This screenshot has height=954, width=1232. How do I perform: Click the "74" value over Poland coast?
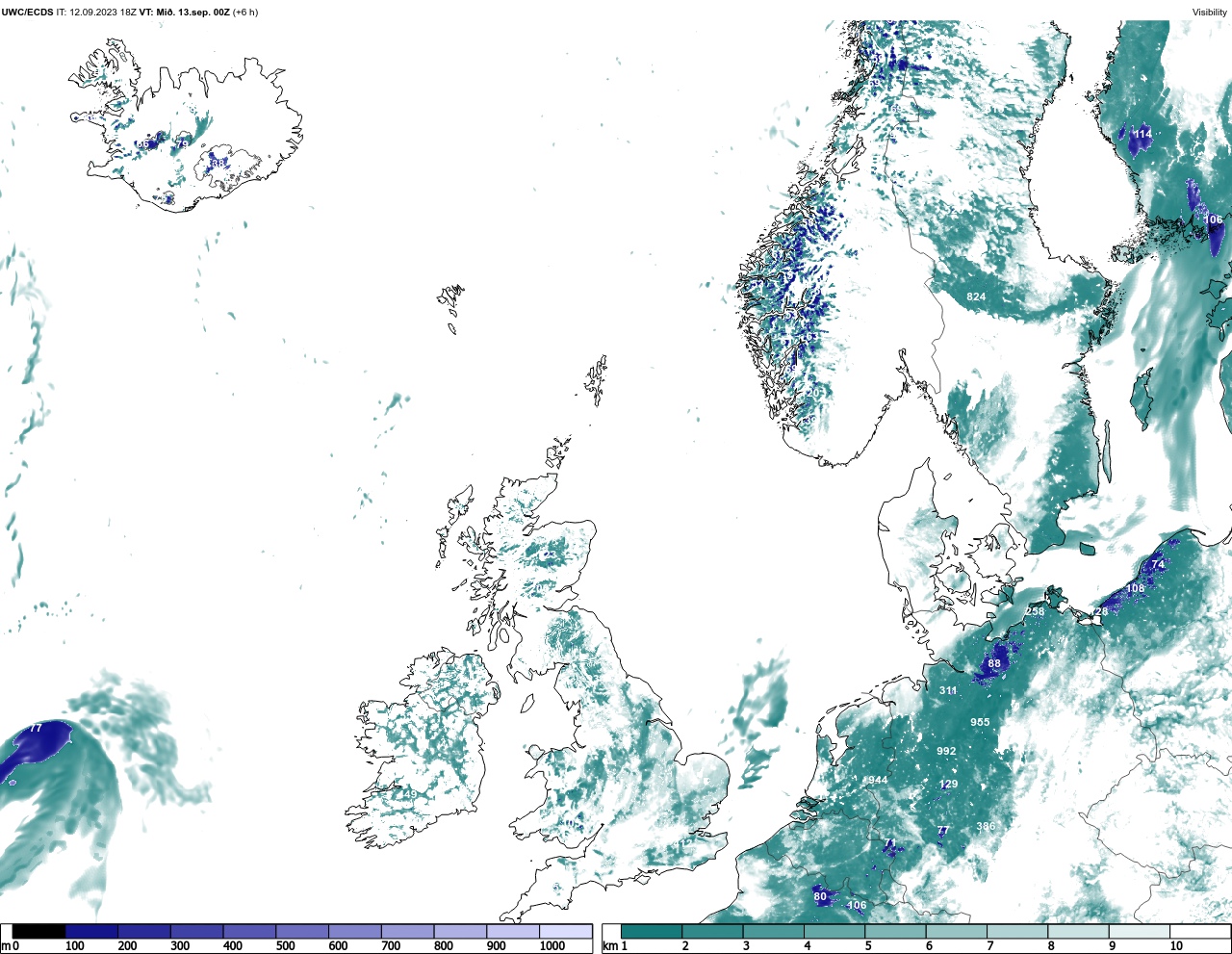coord(1158,564)
